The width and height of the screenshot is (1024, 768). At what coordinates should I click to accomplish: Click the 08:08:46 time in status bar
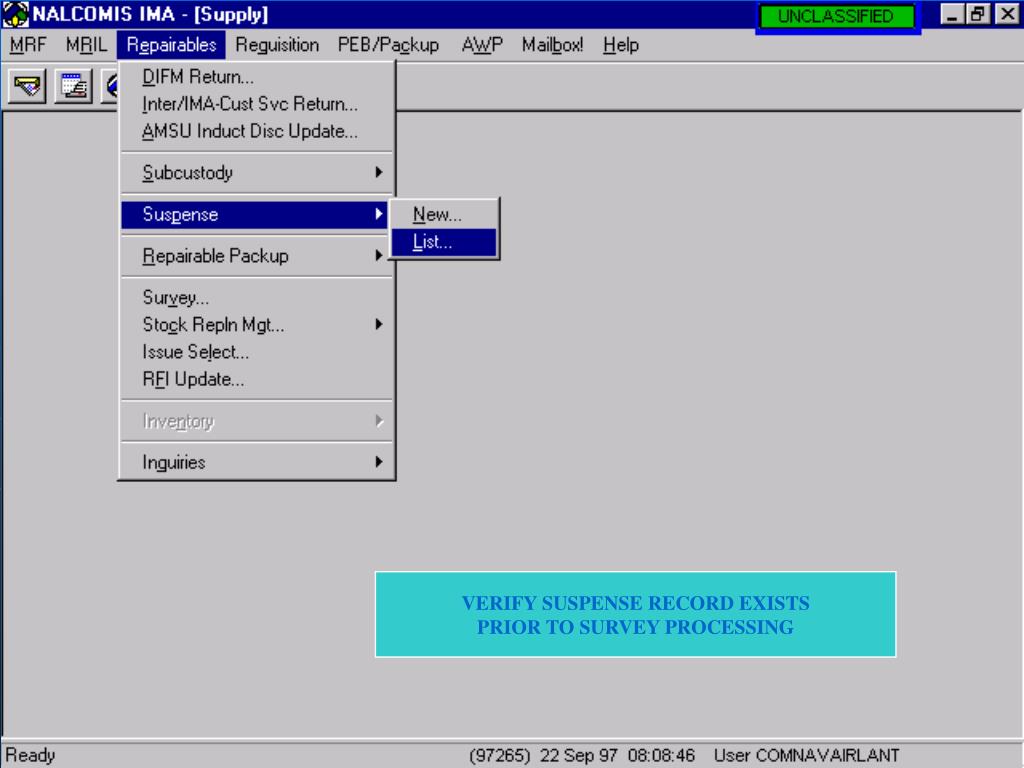pos(661,755)
